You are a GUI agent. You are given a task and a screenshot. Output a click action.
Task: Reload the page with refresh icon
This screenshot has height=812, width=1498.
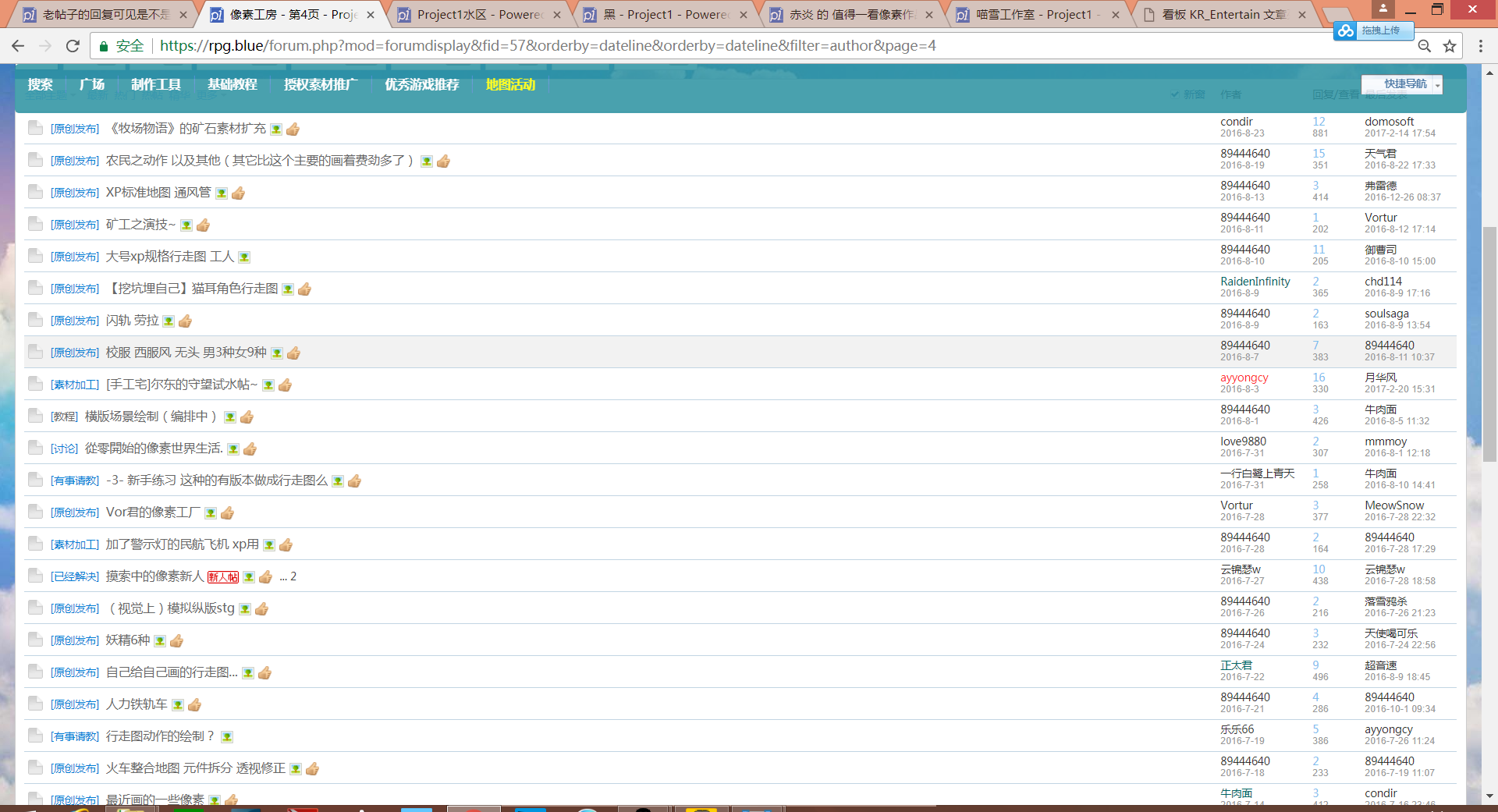click(73, 46)
